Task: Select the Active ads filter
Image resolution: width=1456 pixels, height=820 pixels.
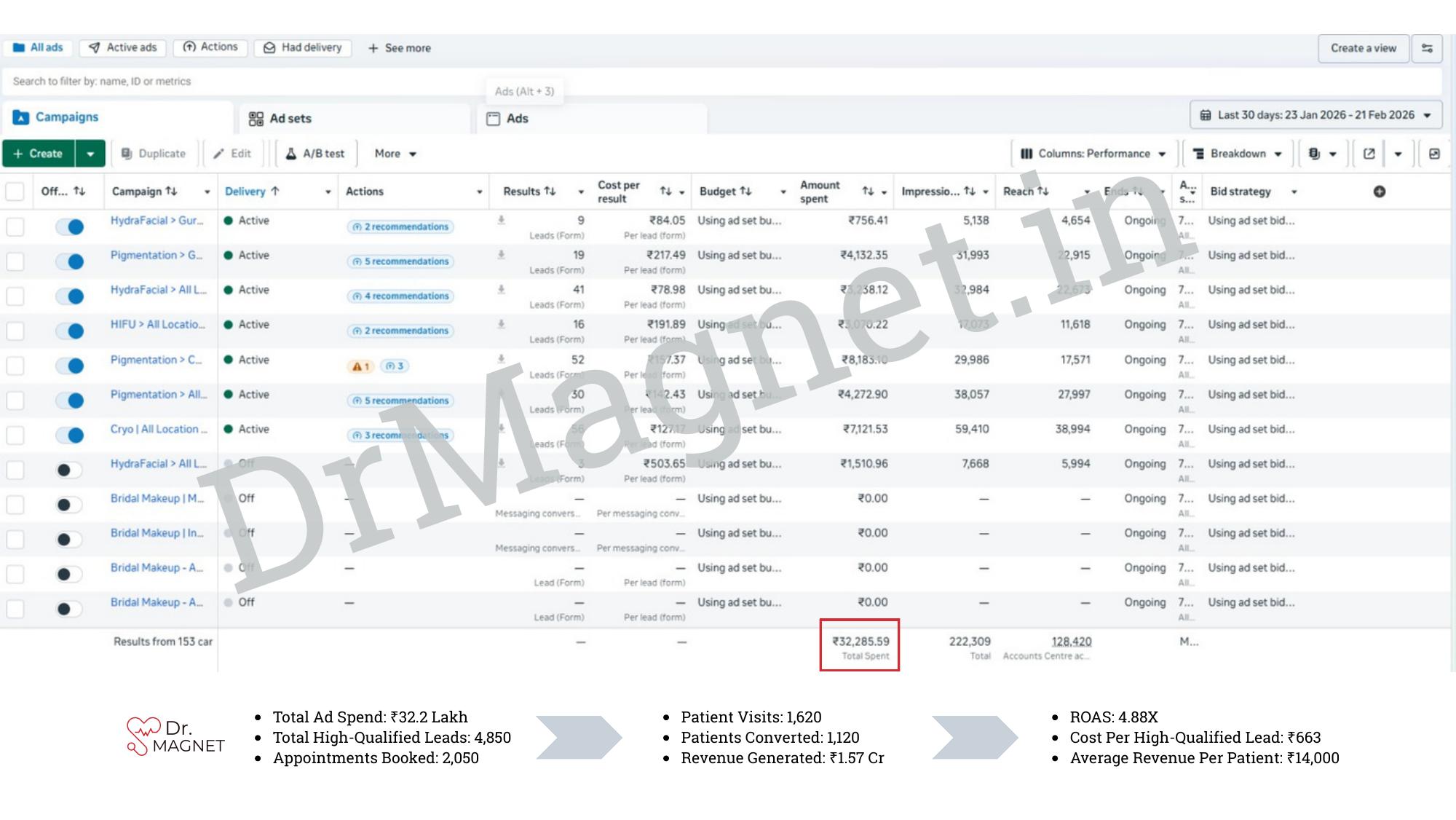Action: [x=123, y=48]
